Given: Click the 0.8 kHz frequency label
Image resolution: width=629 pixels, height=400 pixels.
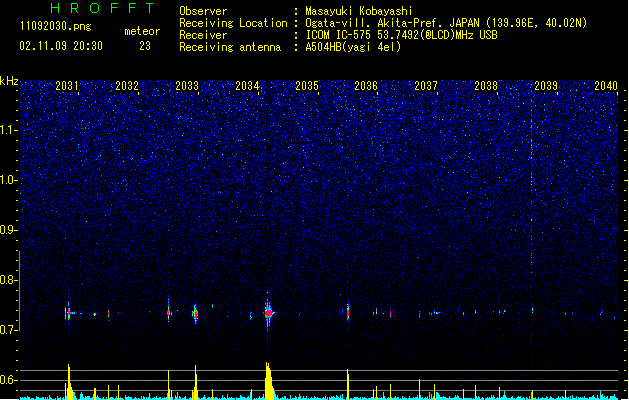Looking at the screenshot, I should pyautogui.click(x=8, y=280).
